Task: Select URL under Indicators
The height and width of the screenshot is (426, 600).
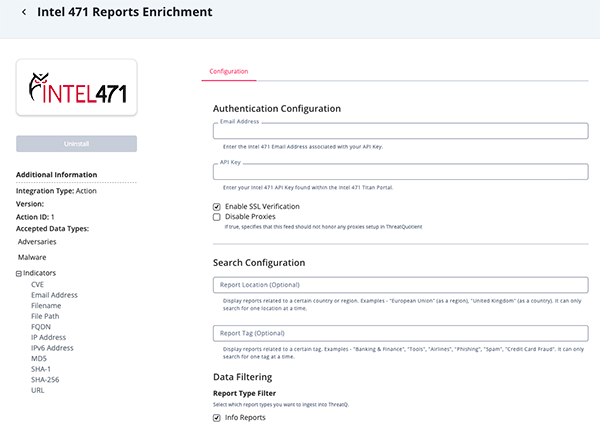Action: pos(38,390)
